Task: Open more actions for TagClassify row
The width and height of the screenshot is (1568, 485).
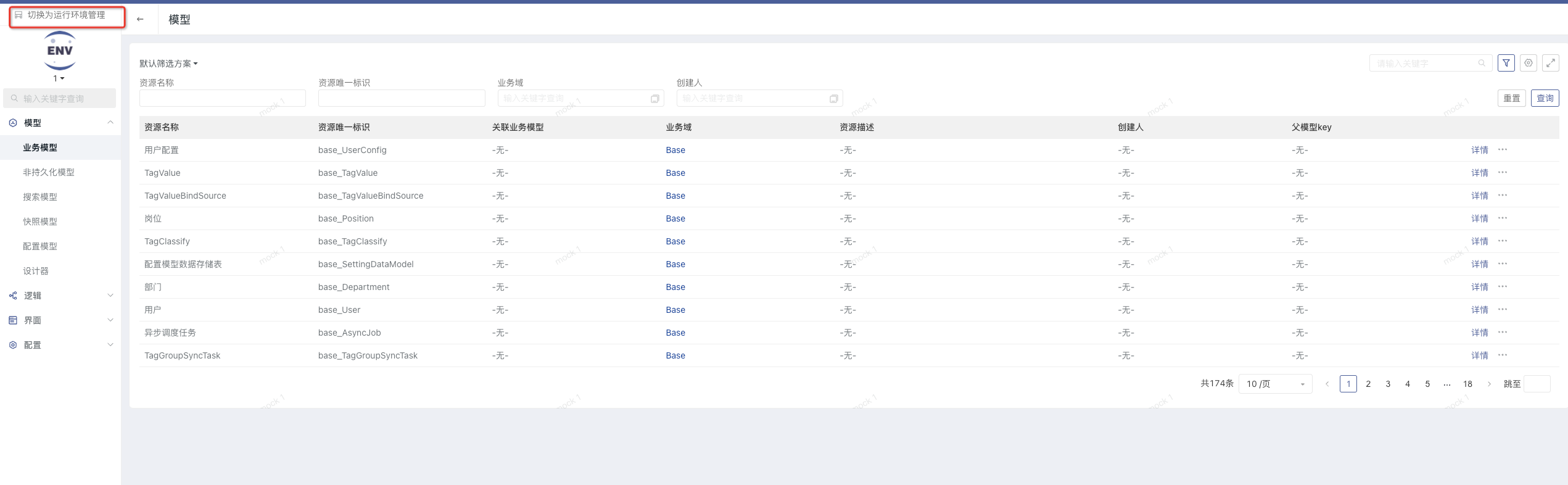Action: [1503, 241]
